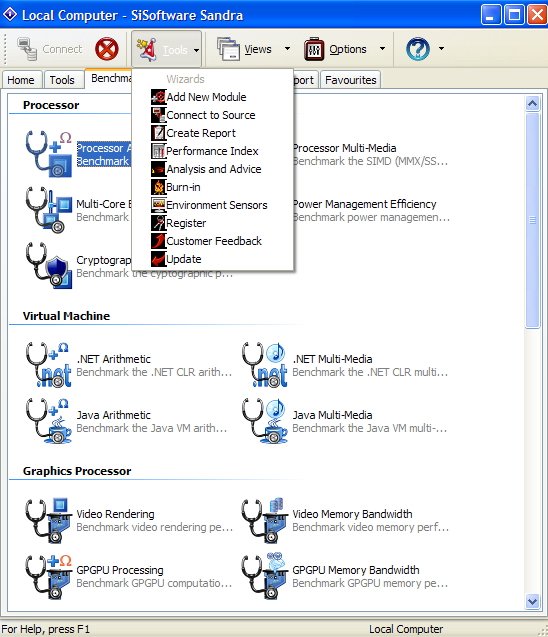
Task: Open the Options toolbar label
Action: (348, 50)
